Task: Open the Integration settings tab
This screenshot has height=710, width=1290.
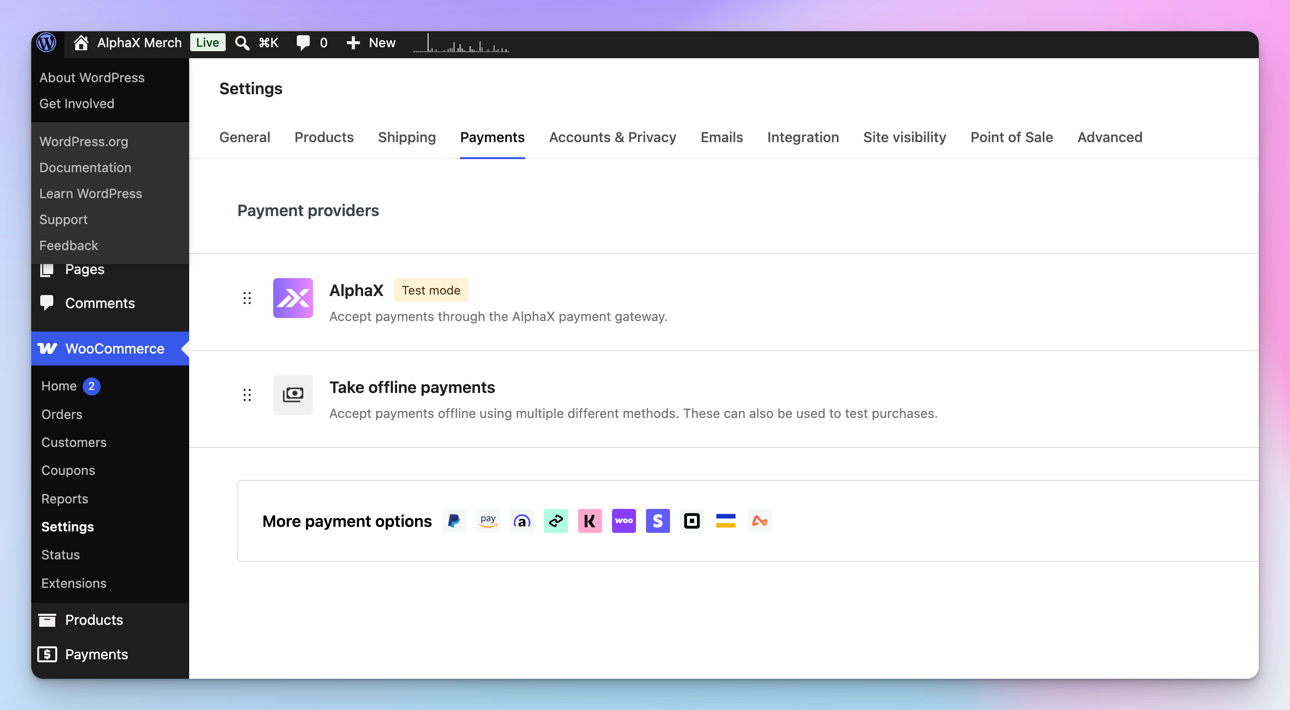Action: (x=803, y=137)
